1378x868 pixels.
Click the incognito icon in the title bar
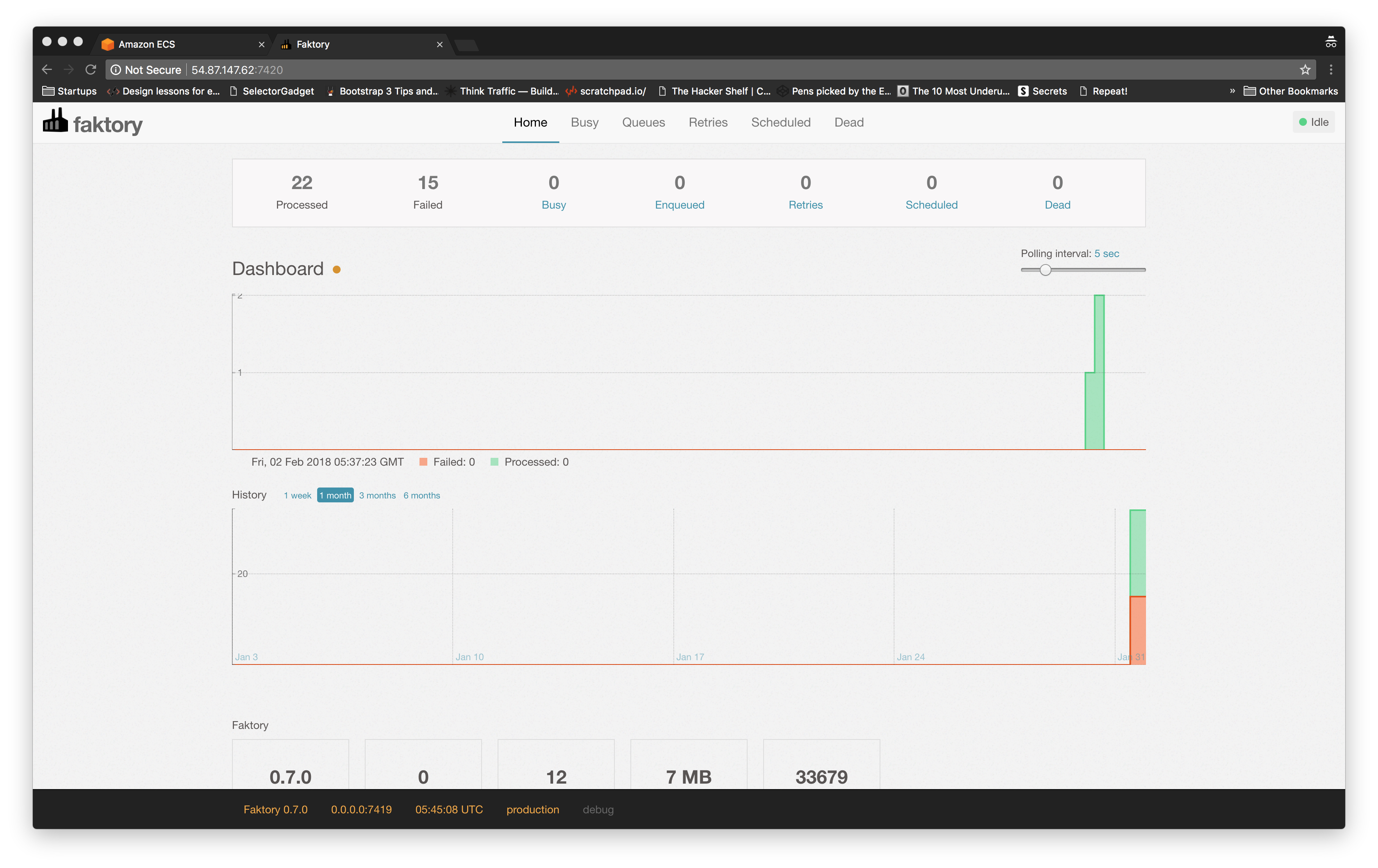tap(1331, 42)
